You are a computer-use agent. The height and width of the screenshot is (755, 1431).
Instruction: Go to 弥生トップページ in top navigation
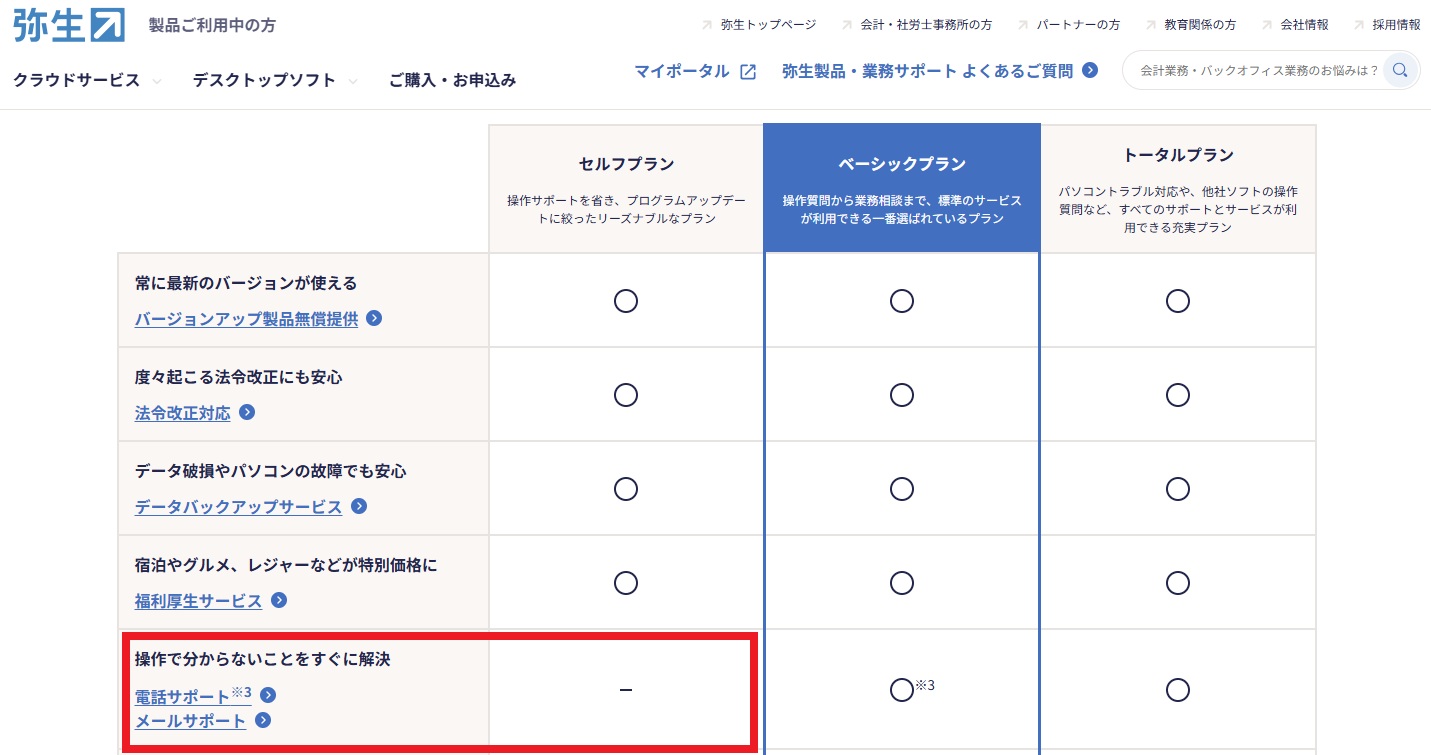tap(767, 25)
